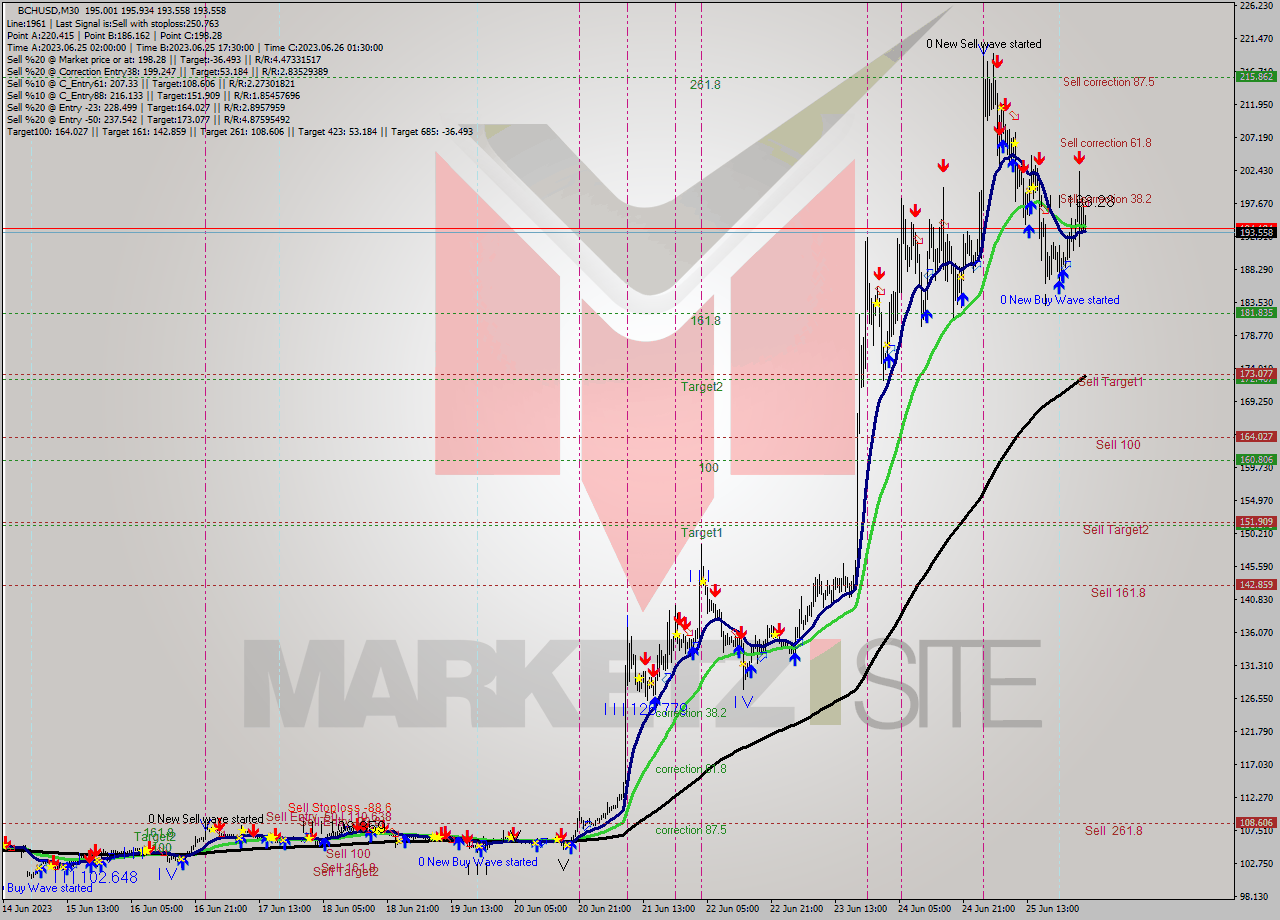
Task: Select the red 173.077 price tag
Action: 1256,373
